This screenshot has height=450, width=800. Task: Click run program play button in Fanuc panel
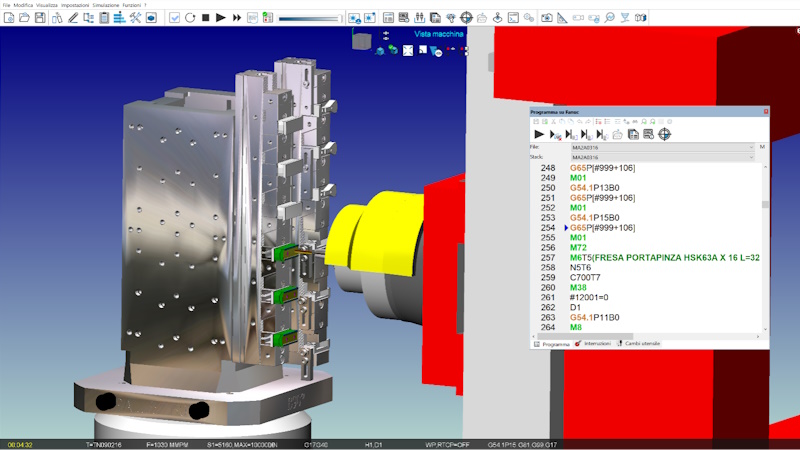point(539,134)
